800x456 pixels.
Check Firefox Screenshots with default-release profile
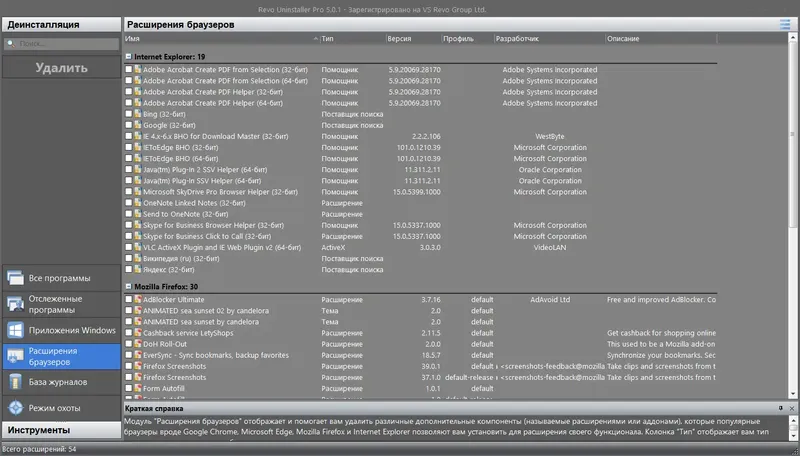(129, 377)
